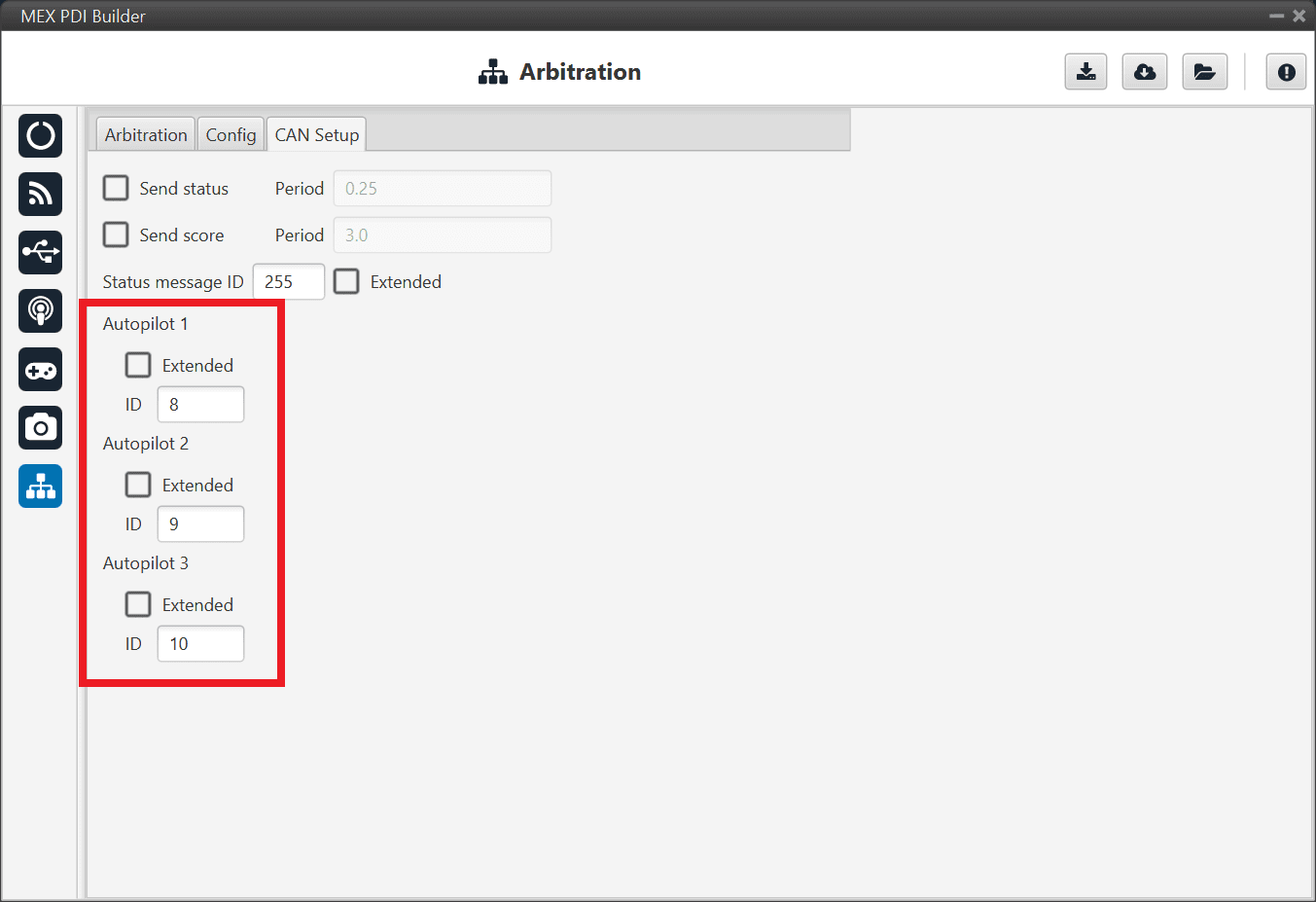Click the Autopilot 2 label
Screen dimensions: 1316x902
tap(146, 444)
